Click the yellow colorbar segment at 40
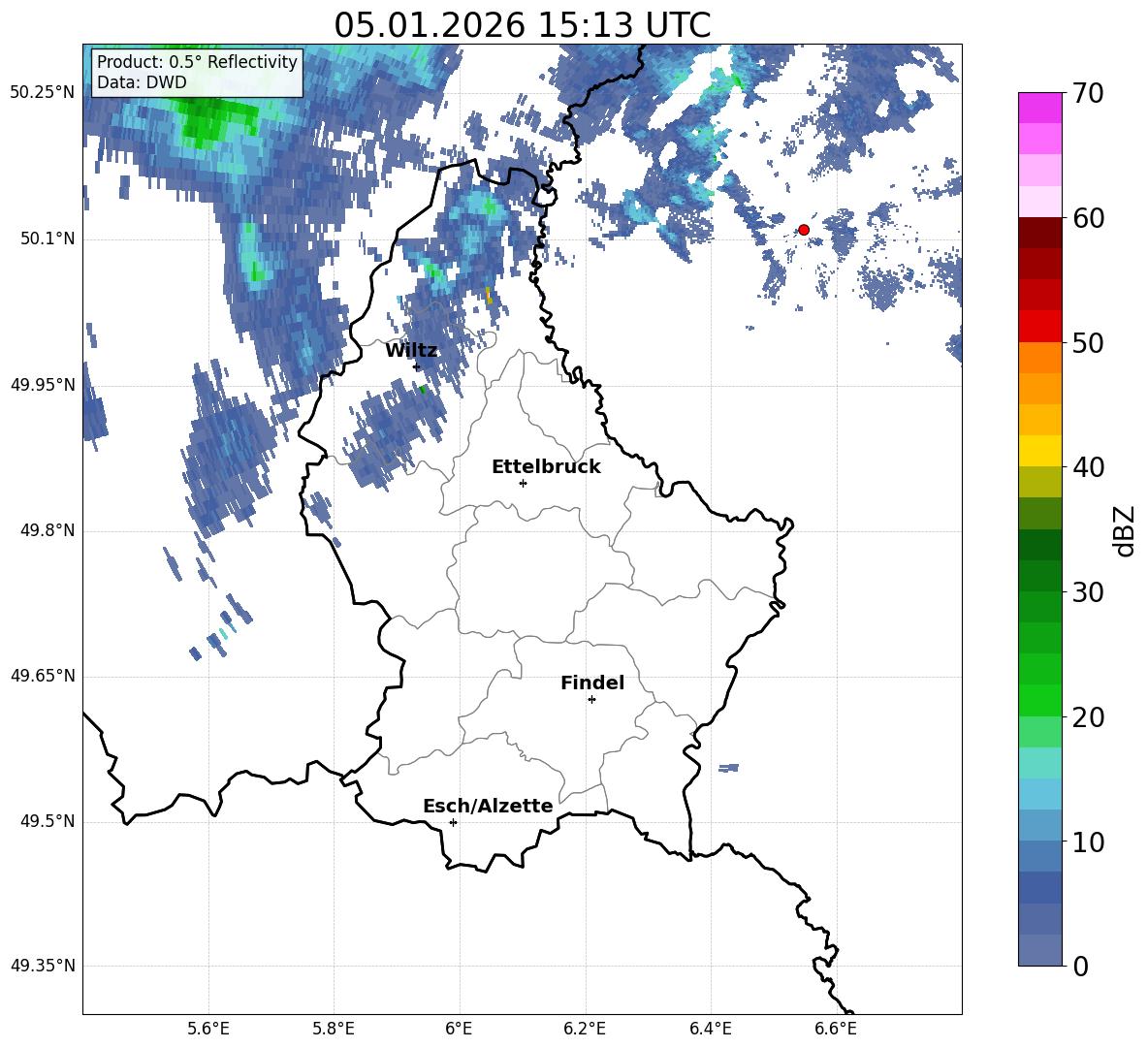Screen dimensions: 1148x1048 point(1039,451)
